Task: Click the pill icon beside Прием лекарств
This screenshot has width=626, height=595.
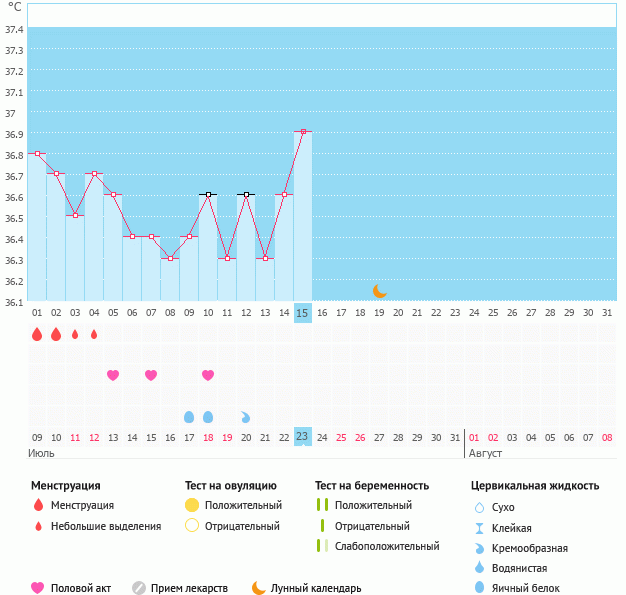Action: pos(139,588)
